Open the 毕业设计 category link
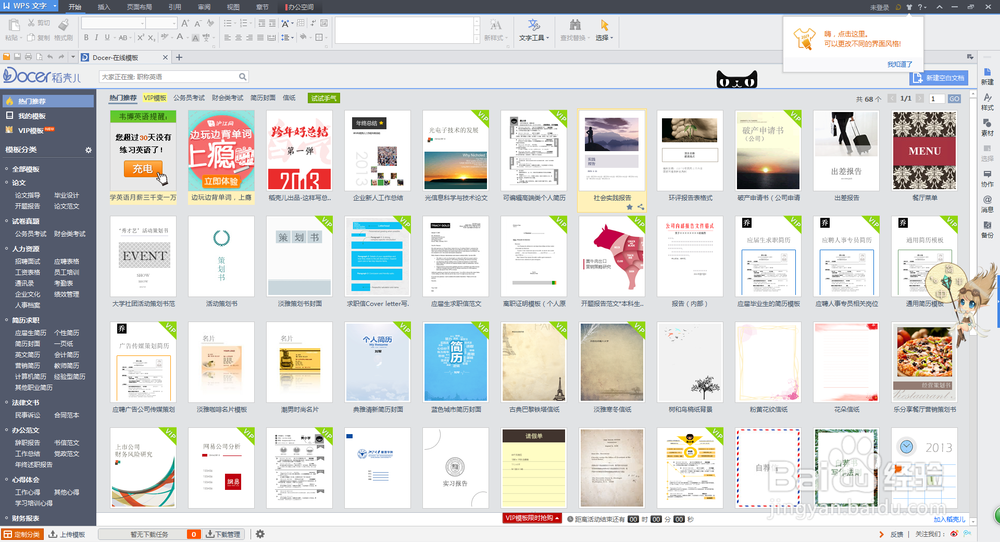1000x542 pixels. point(67,195)
